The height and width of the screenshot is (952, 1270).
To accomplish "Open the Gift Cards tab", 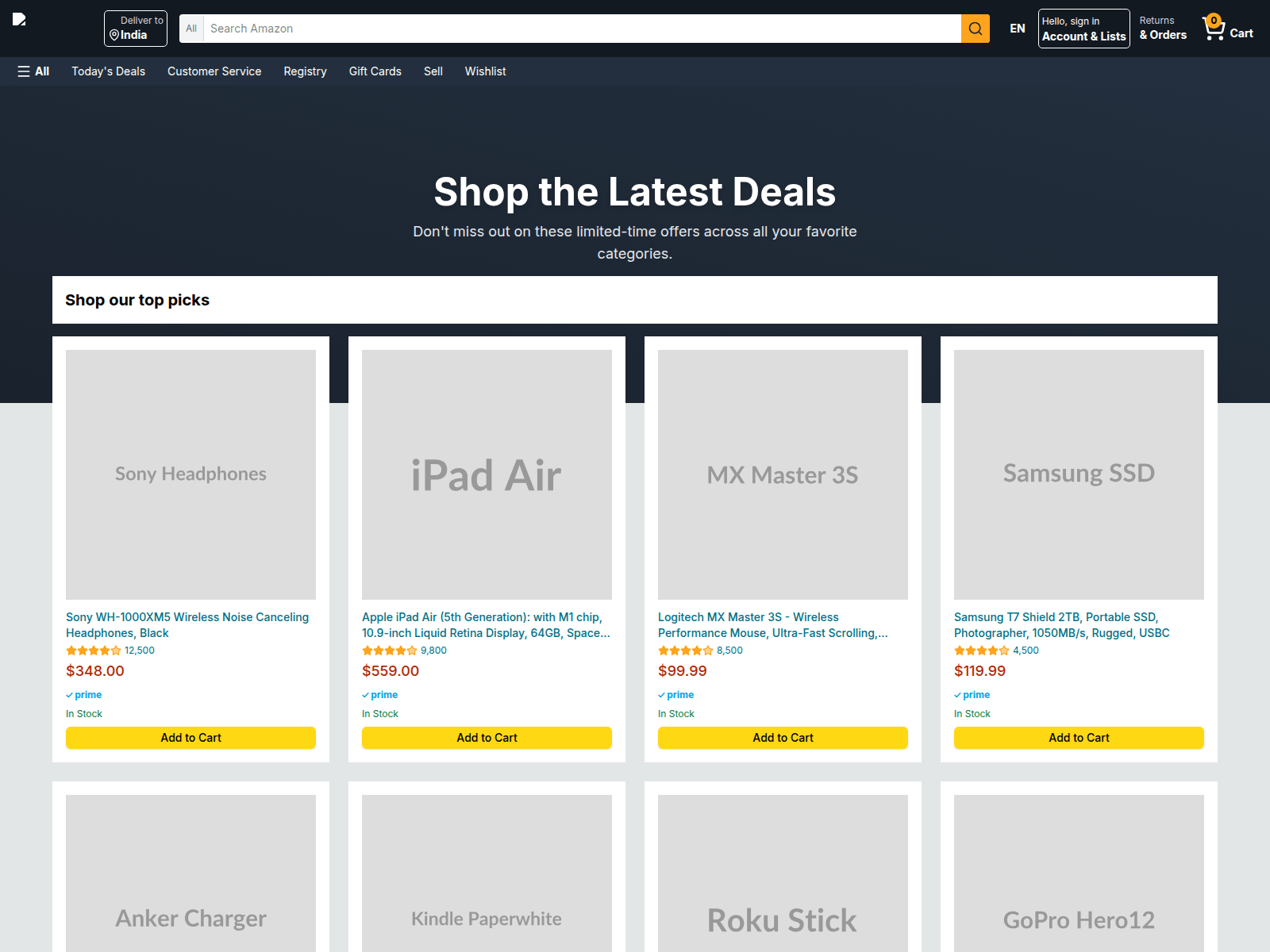I will click(x=375, y=71).
